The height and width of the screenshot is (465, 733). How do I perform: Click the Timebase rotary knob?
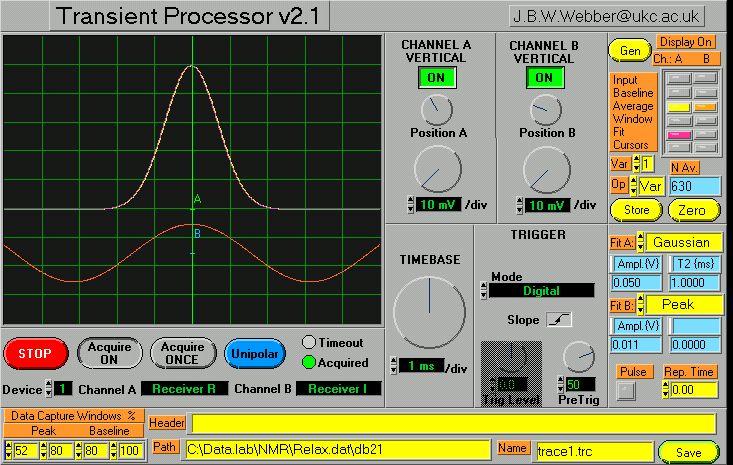tap(429, 312)
